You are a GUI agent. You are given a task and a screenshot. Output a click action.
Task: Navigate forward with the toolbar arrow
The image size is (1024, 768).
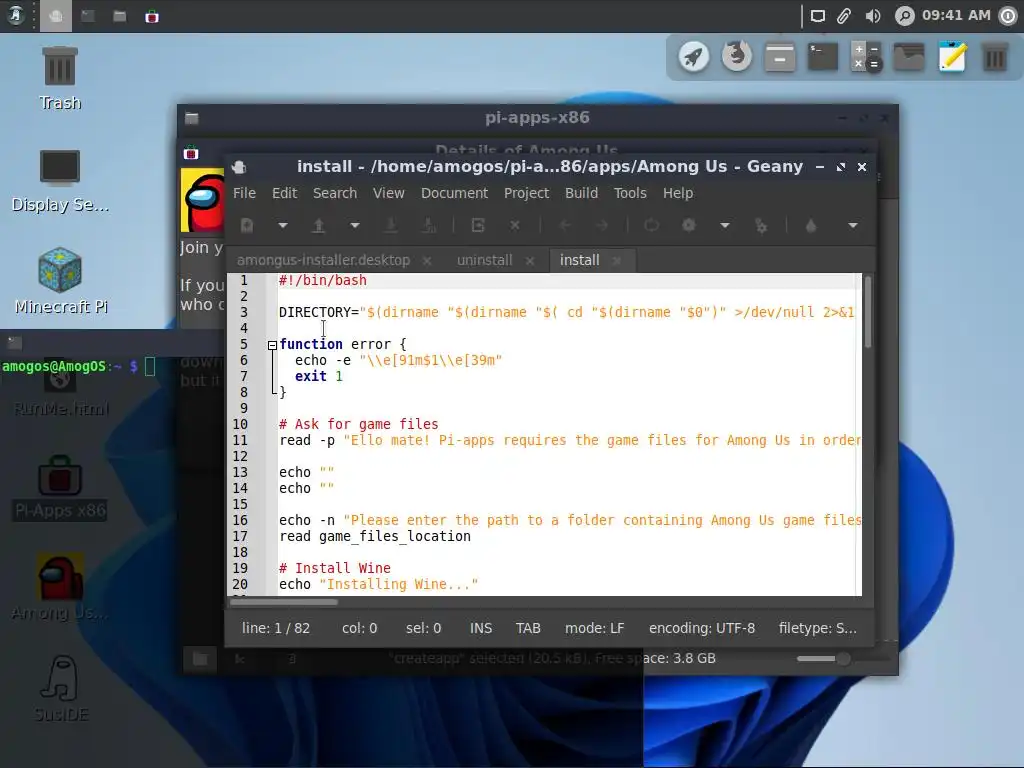pos(601,225)
